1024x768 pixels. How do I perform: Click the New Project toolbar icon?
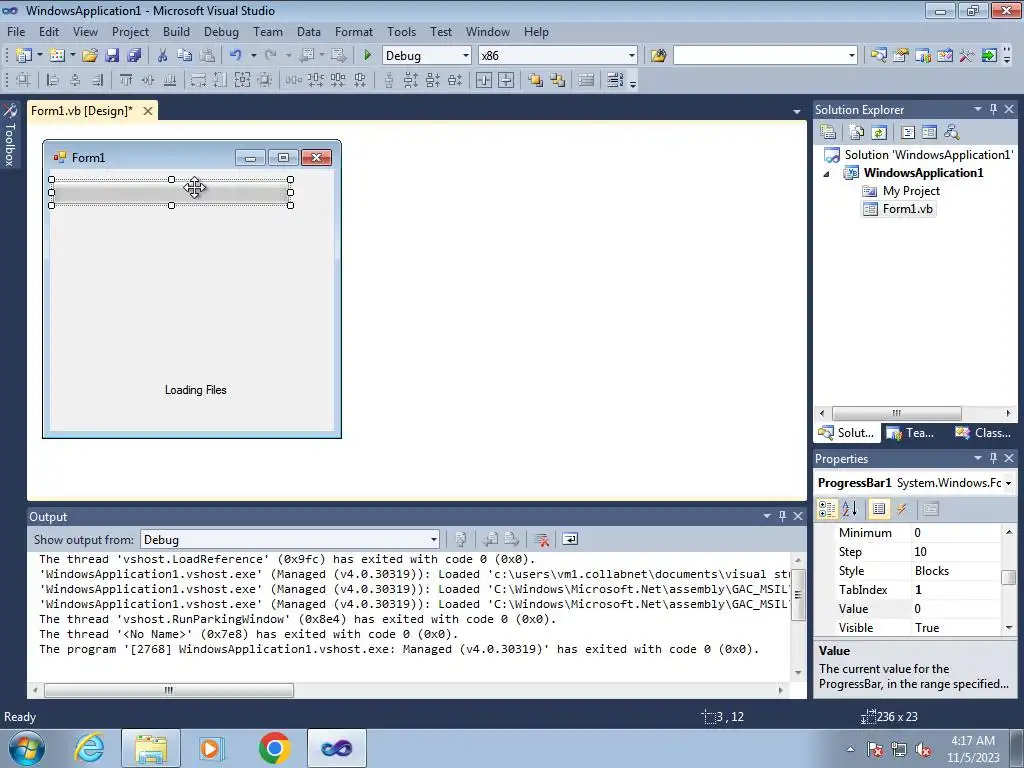pos(24,56)
